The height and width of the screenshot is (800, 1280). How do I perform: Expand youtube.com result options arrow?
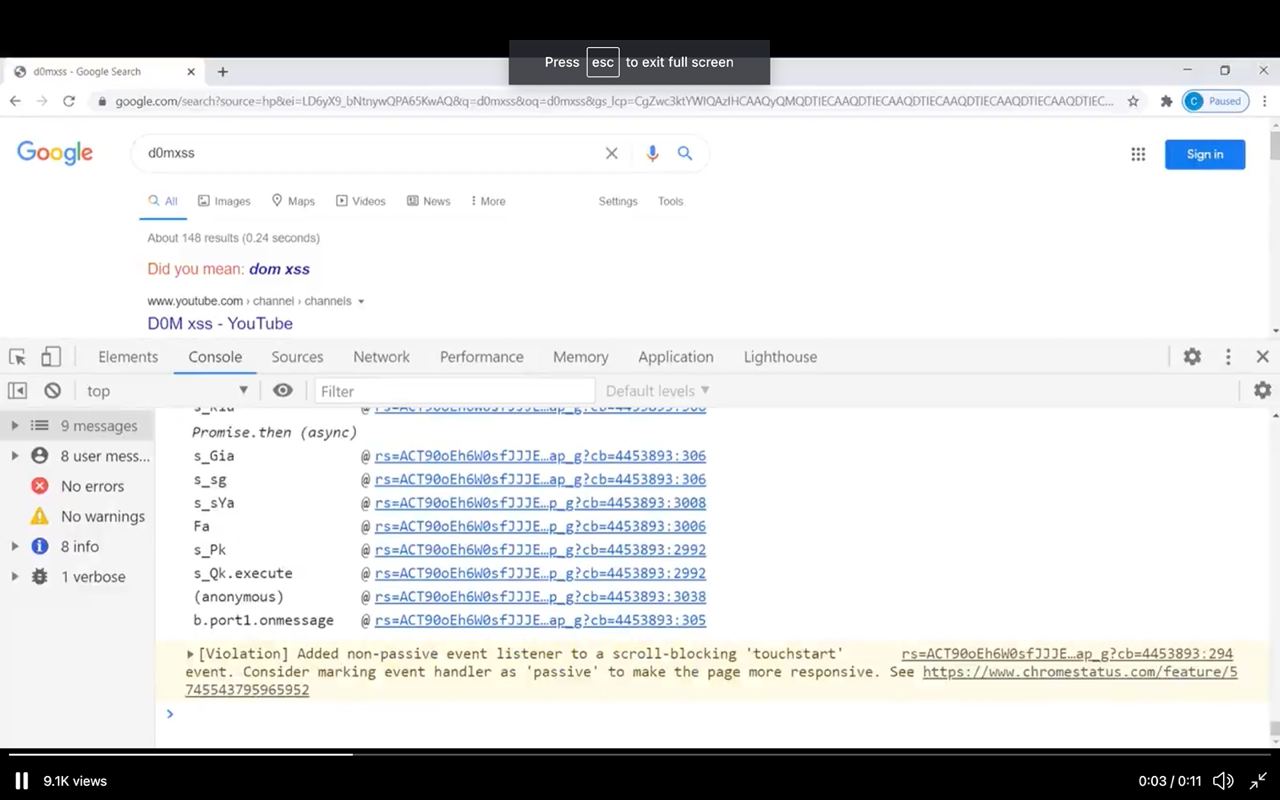coord(361,301)
